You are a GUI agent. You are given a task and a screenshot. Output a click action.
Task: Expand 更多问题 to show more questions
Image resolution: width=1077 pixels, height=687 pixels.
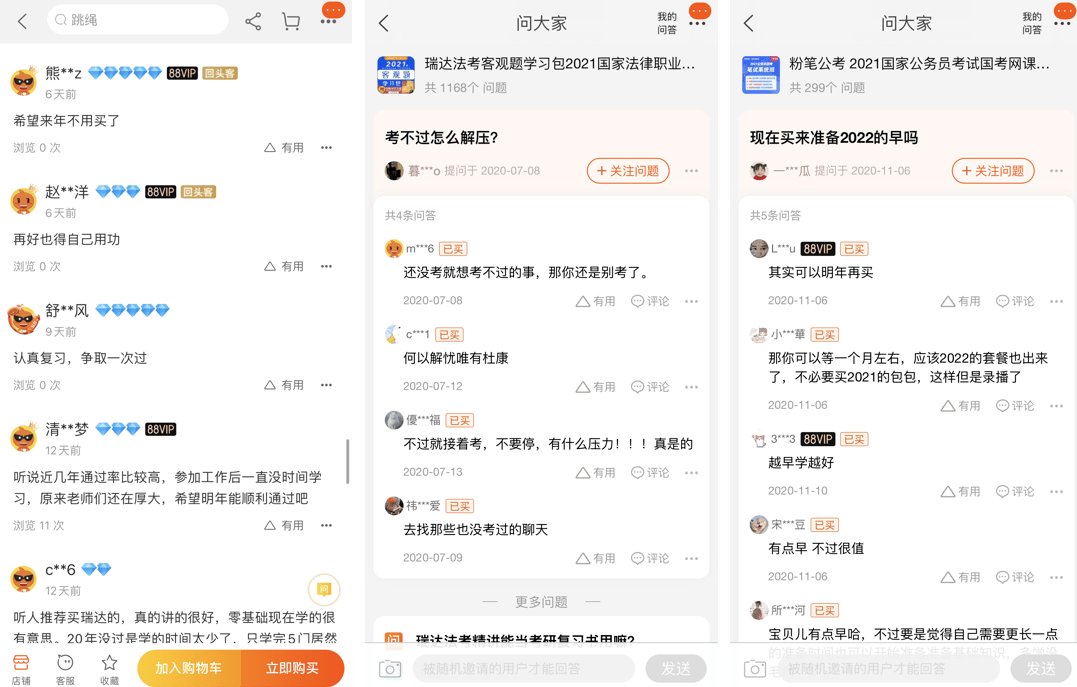[x=541, y=602]
